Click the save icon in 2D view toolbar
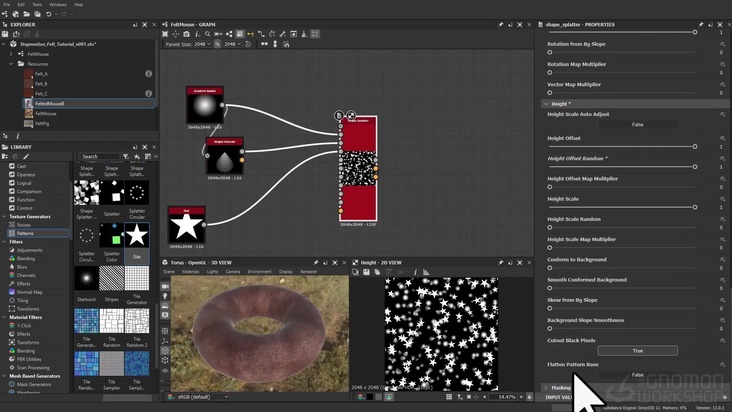The image size is (732, 412). pos(366,272)
